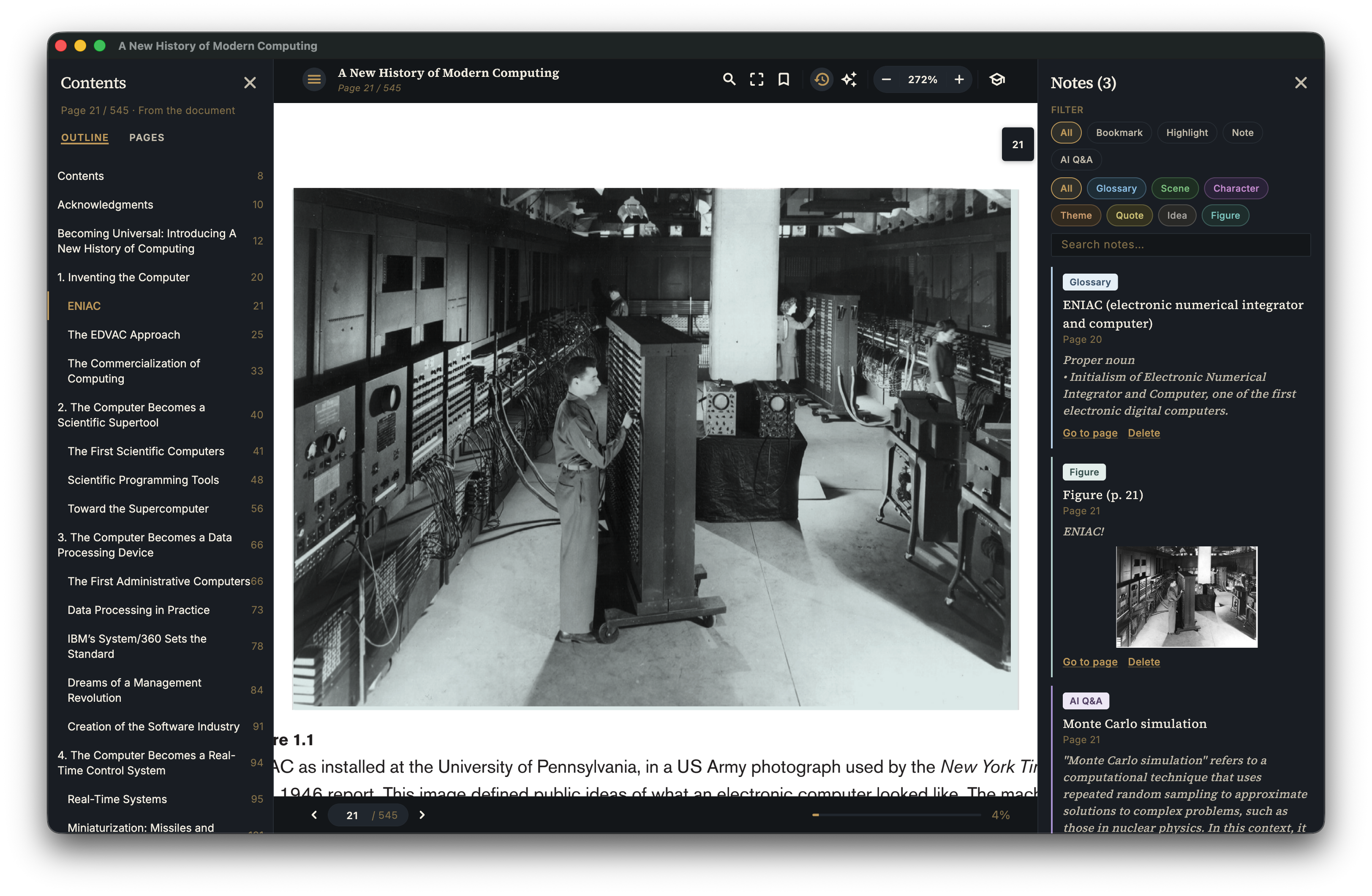
Task: Open the ENIAC figure thumbnail in notes
Action: tap(1187, 596)
